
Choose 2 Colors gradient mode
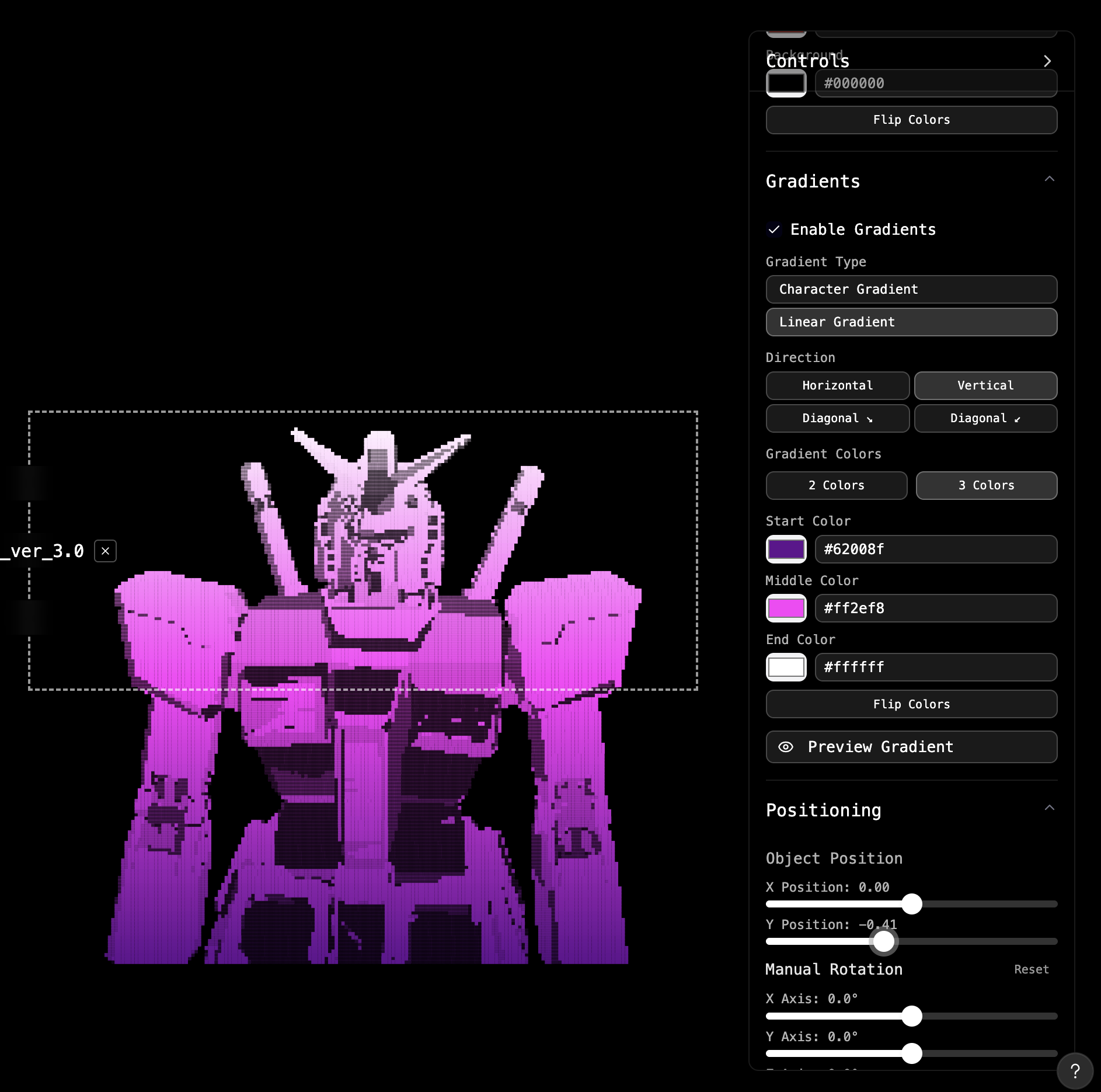coord(837,485)
